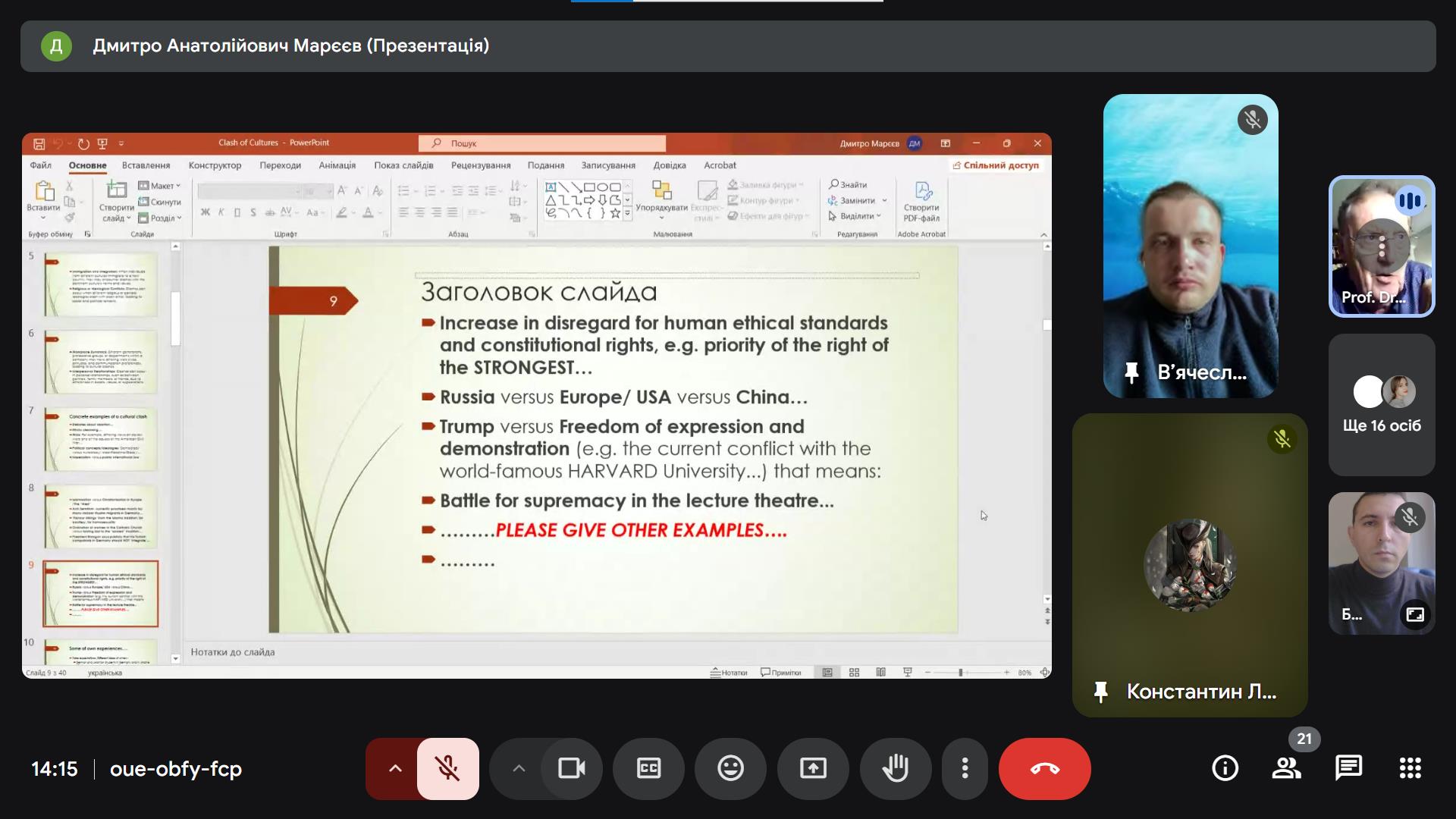
Task: Collapse the PowerPoint ribbon arrow
Action: click(1043, 235)
